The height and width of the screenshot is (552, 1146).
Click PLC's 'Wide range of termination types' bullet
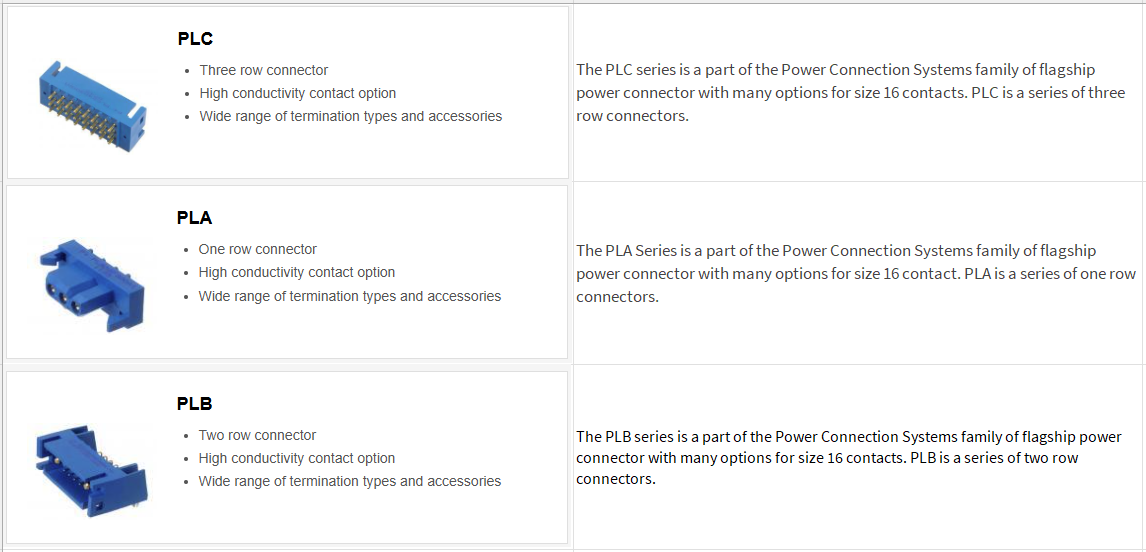(350, 116)
